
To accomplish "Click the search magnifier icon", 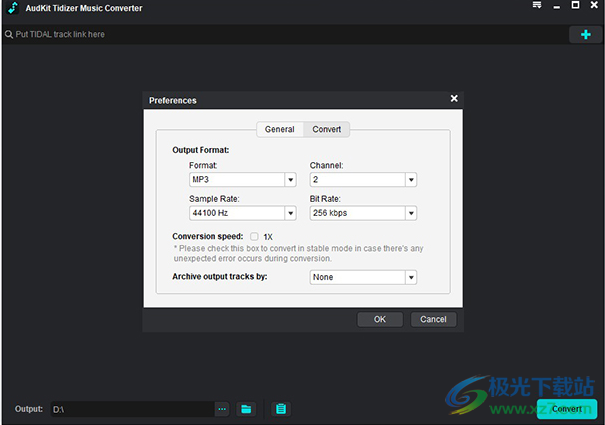I will (9, 34).
